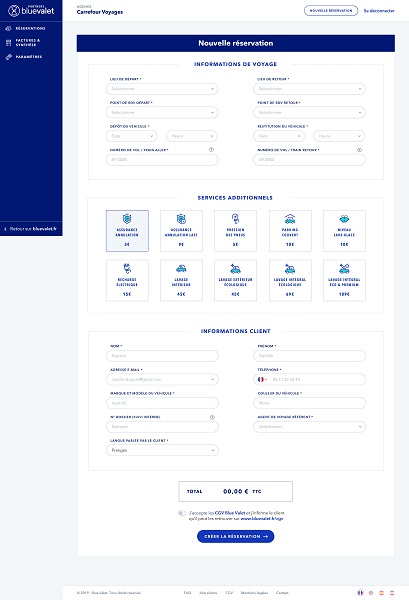Open the French flag phone country selector
This screenshot has width=409, height=600.
point(262,379)
